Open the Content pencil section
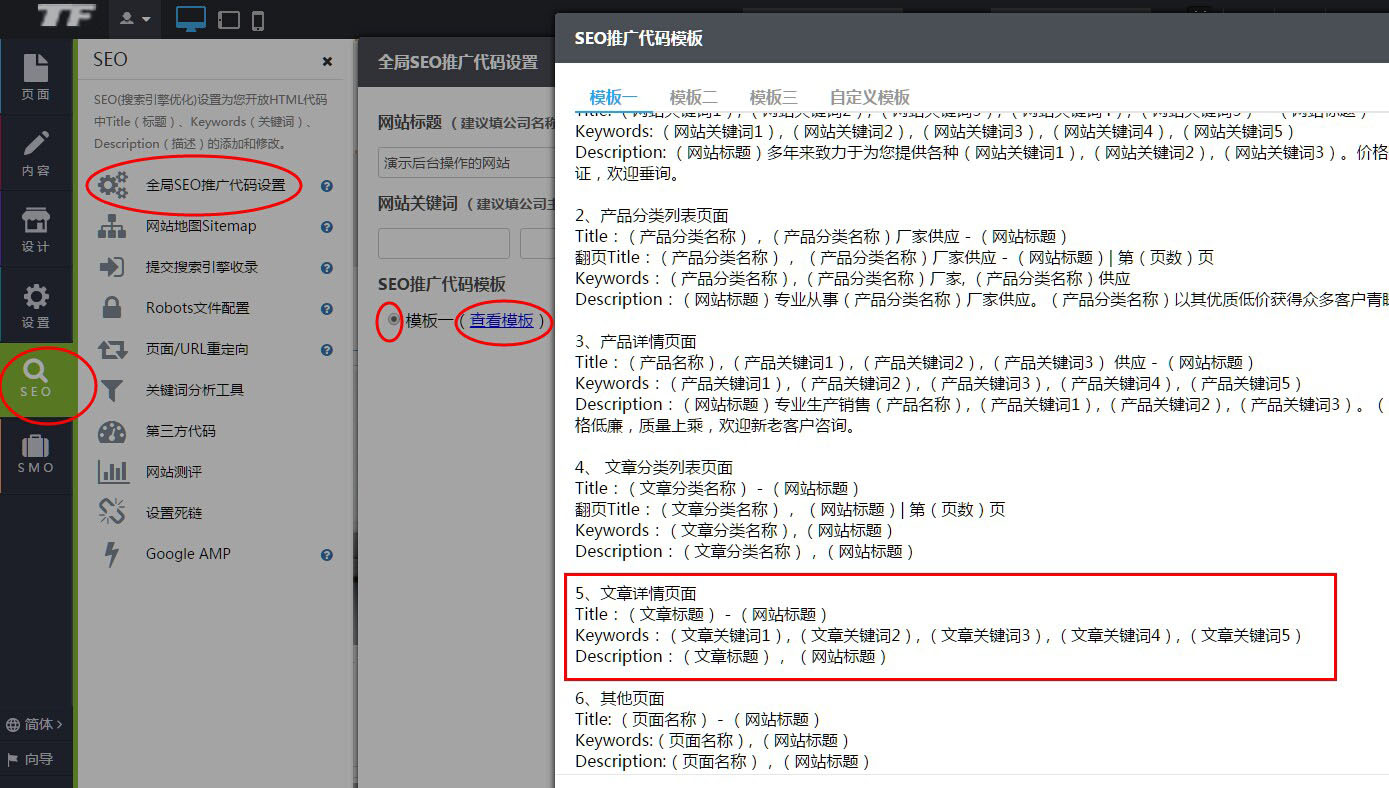Viewport: 1389px width, 788px height. click(x=36, y=154)
